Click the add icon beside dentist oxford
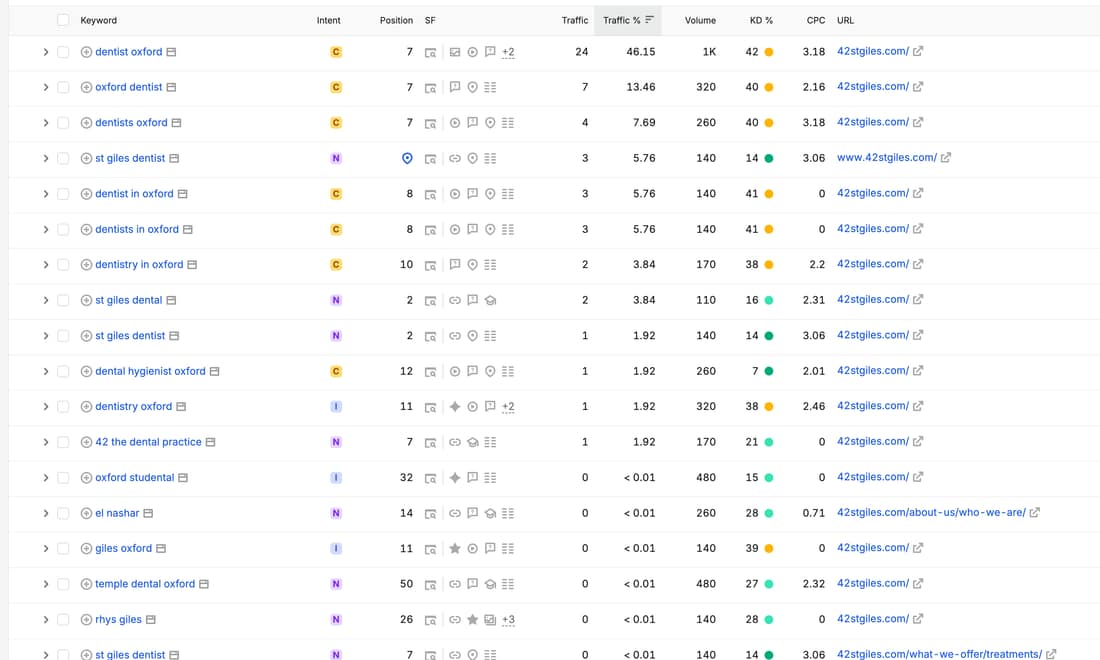The height and width of the screenshot is (660, 1100). tap(86, 52)
